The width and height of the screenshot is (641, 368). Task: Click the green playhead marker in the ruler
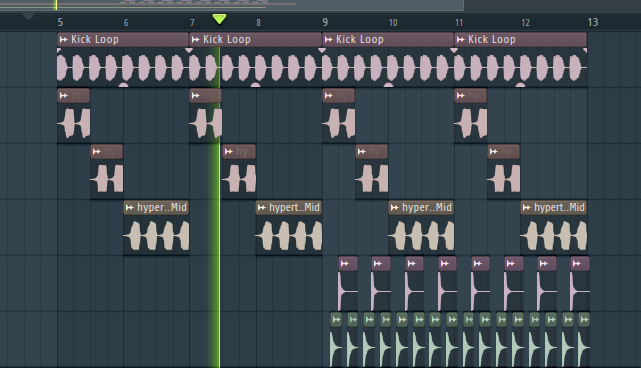(220, 19)
